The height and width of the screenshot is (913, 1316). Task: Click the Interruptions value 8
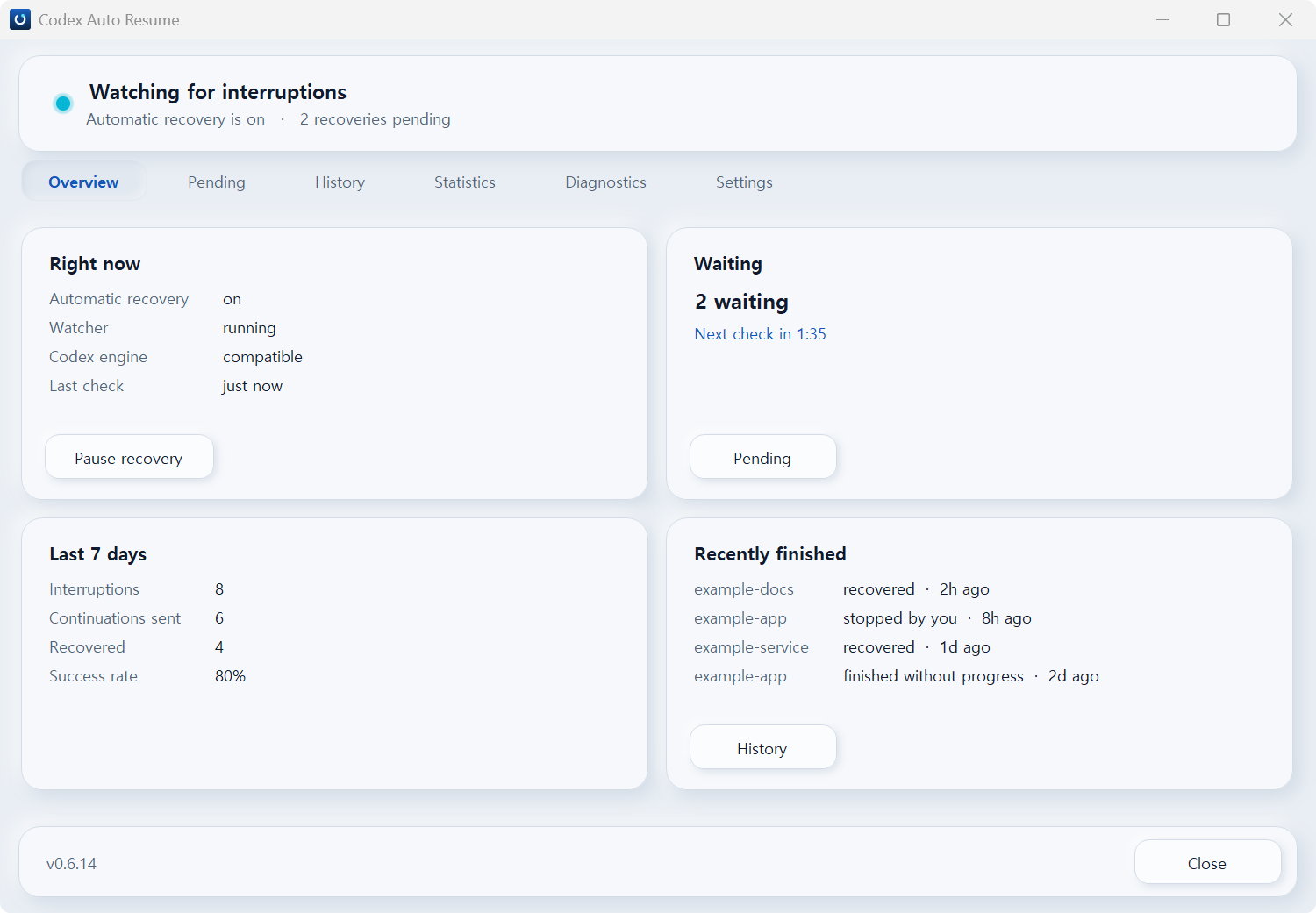[x=219, y=589]
